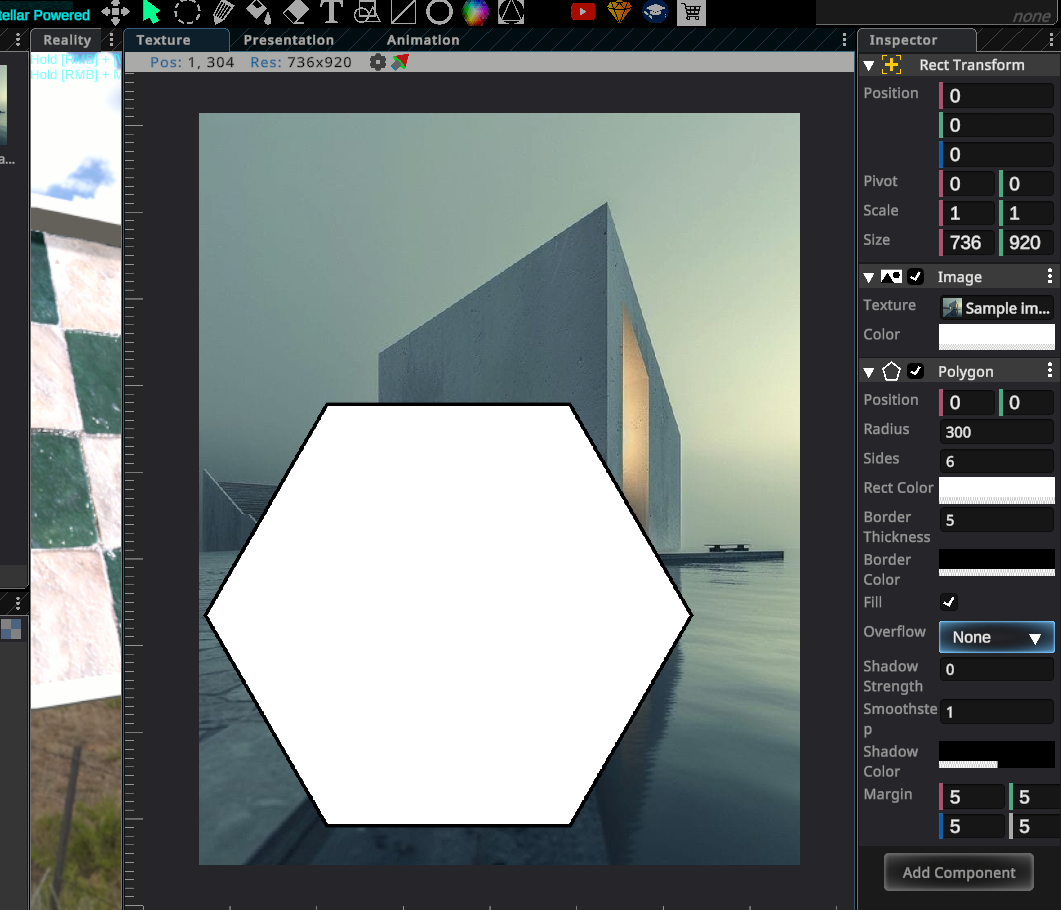This screenshot has height=910, width=1061.
Task: Select the eraser tool
Action: (x=295, y=12)
